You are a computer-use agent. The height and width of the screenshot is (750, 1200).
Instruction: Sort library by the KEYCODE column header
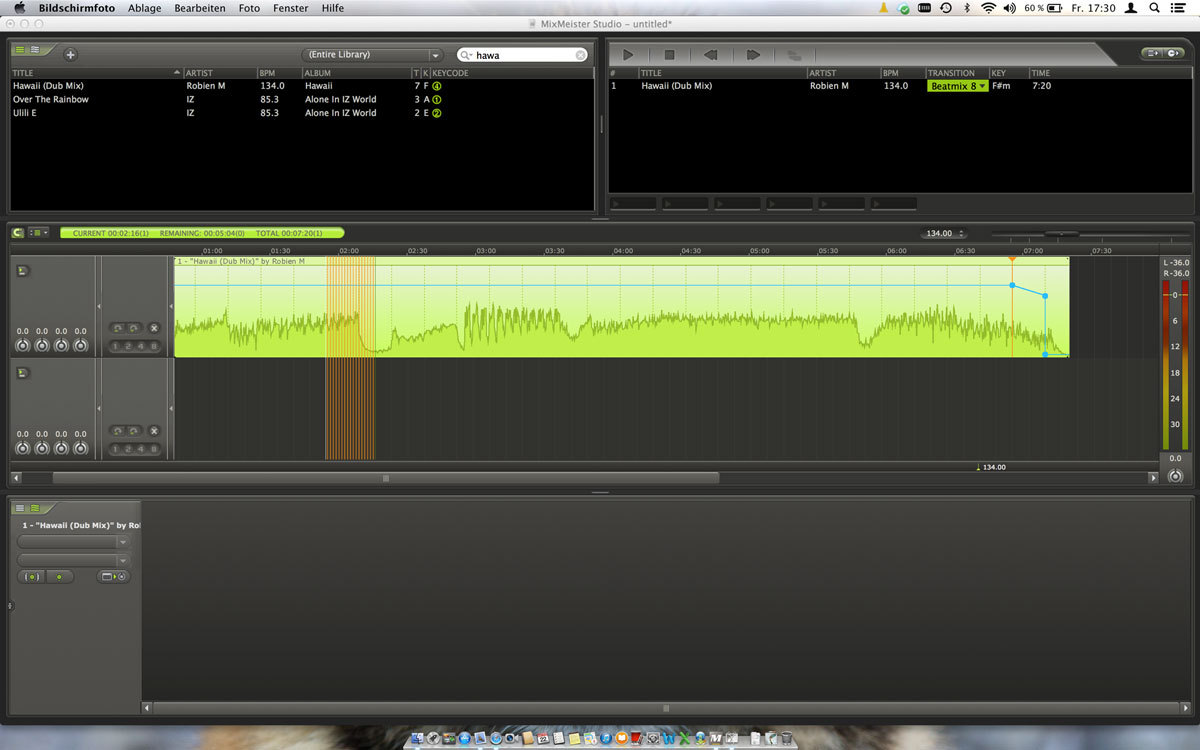(x=511, y=73)
